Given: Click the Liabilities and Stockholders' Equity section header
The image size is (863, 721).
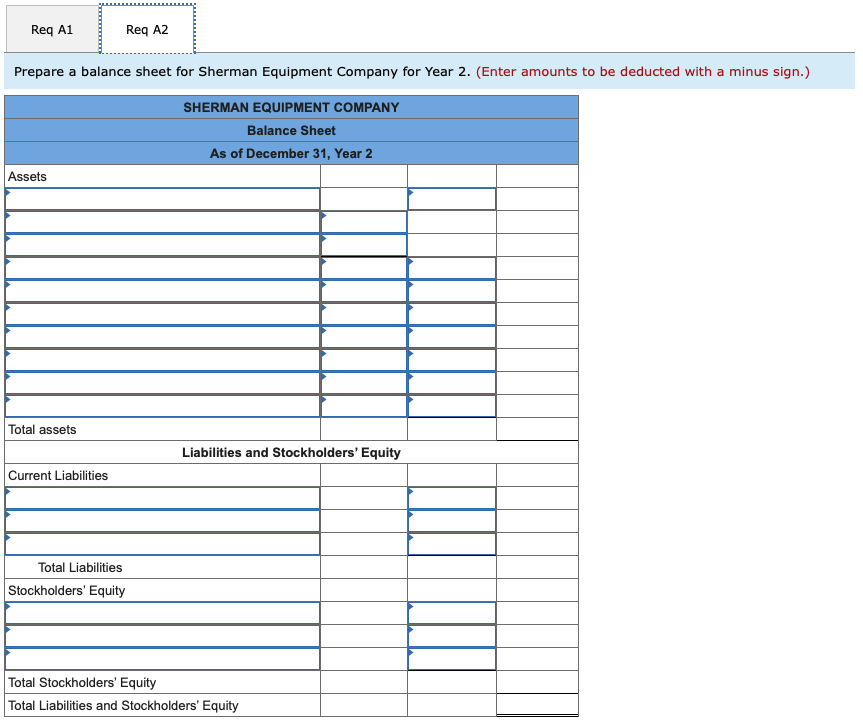Looking at the screenshot, I should click(291, 452).
